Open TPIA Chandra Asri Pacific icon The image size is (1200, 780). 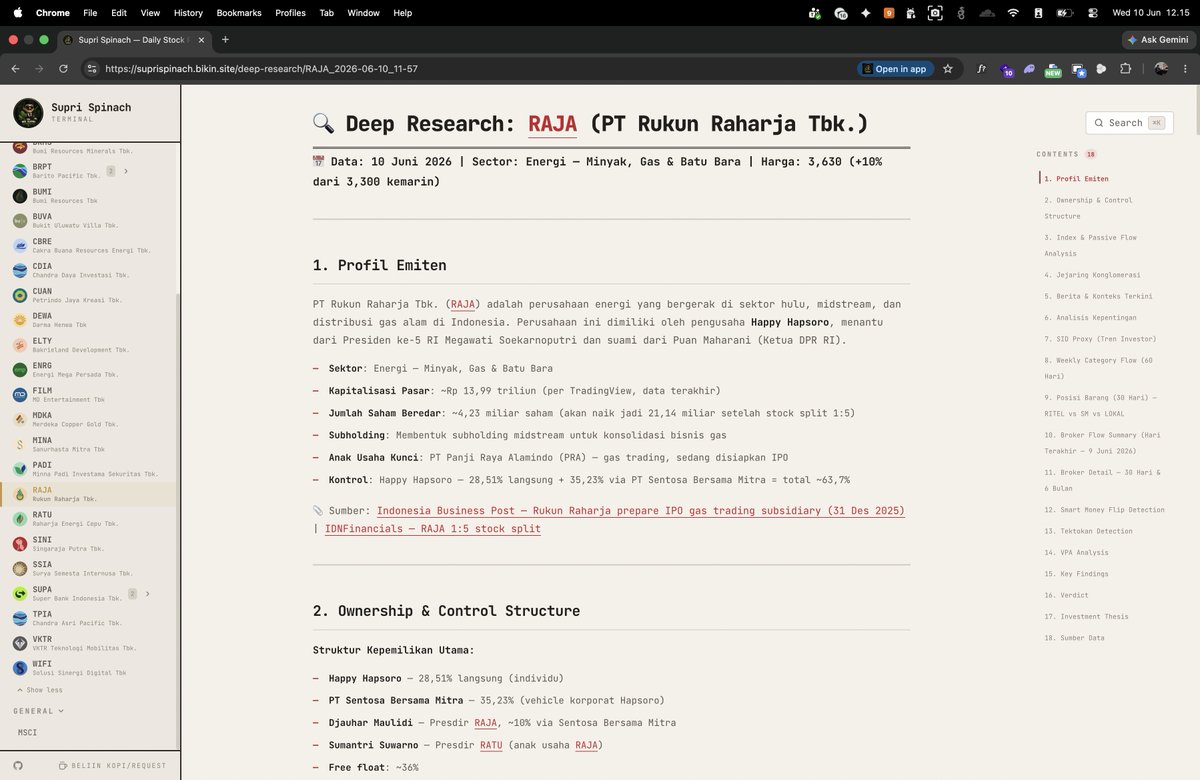(x=20, y=618)
